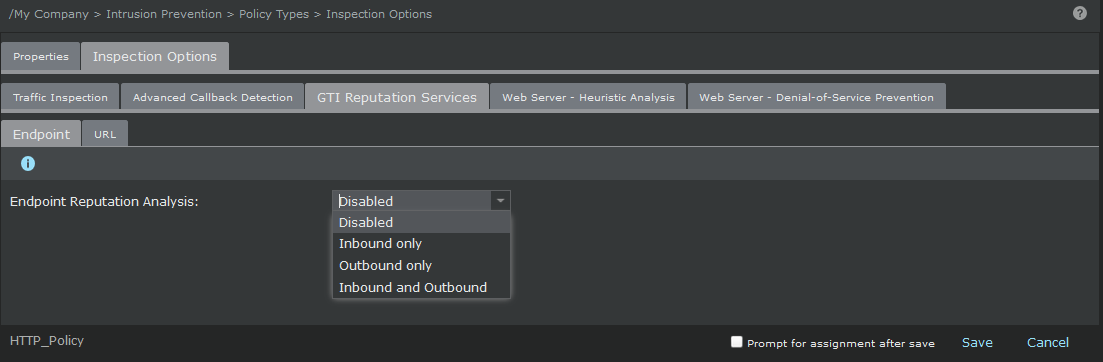The image size is (1103, 362).
Task: Open Web Server - Denial-of-Service Prevention tab
Action: pyautogui.click(x=816, y=97)
